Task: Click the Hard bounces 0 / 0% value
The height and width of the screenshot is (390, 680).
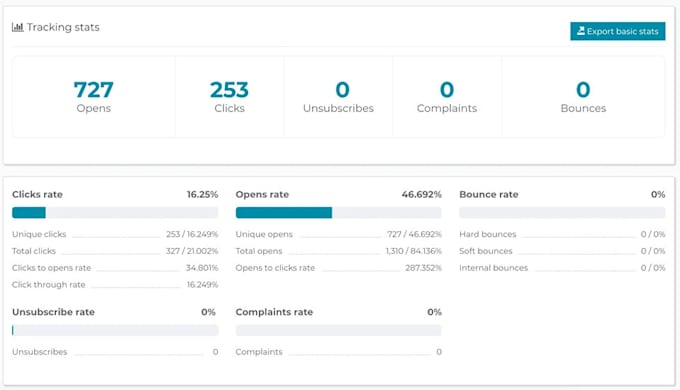Action: [653, 234]
